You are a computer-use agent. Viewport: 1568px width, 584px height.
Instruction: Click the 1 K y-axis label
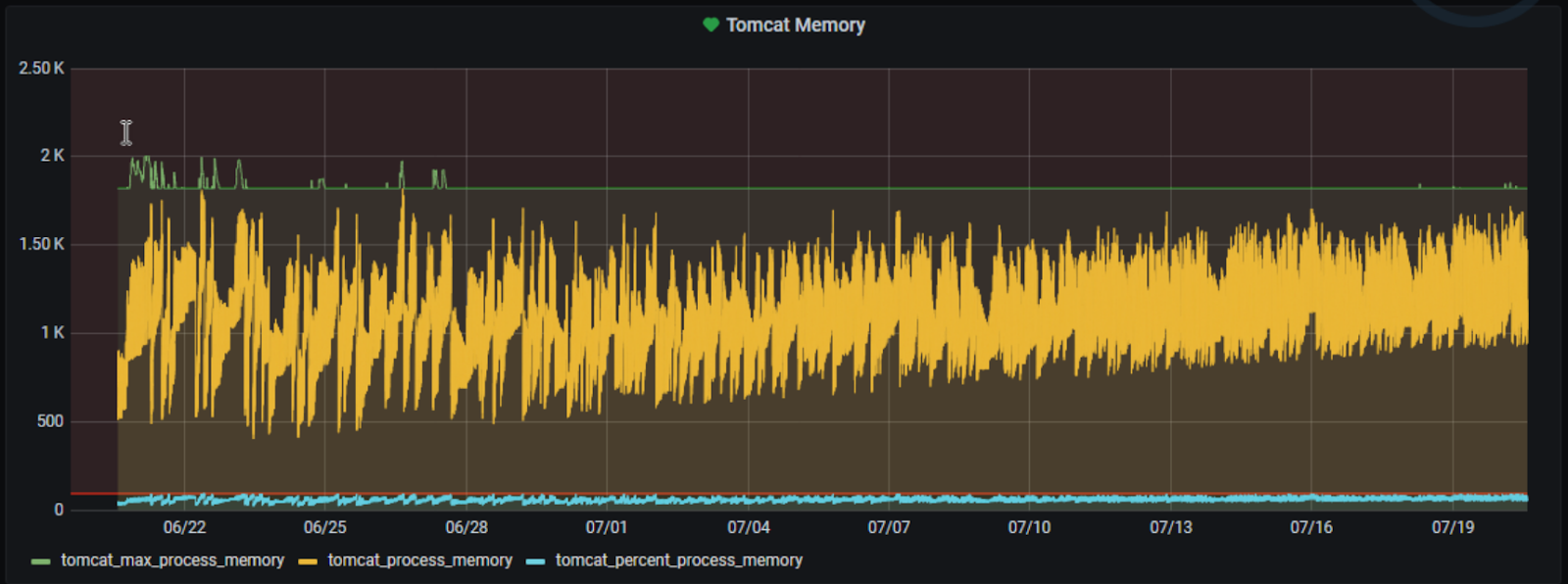tap(53, 333)
